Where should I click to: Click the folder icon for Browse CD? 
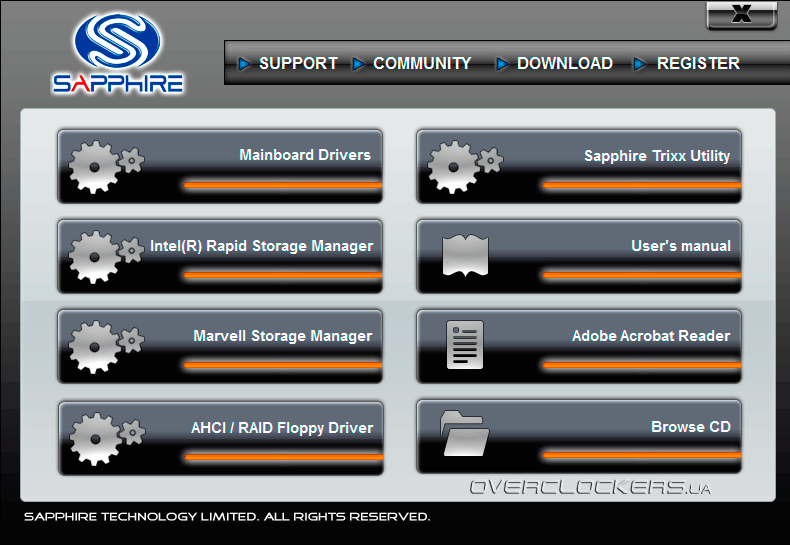pos(465,433)
